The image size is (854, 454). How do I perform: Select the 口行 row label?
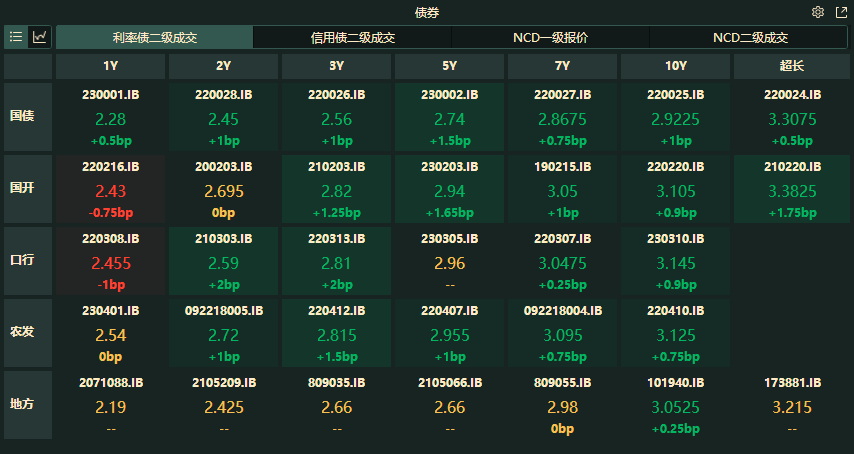tap(28, 261)
